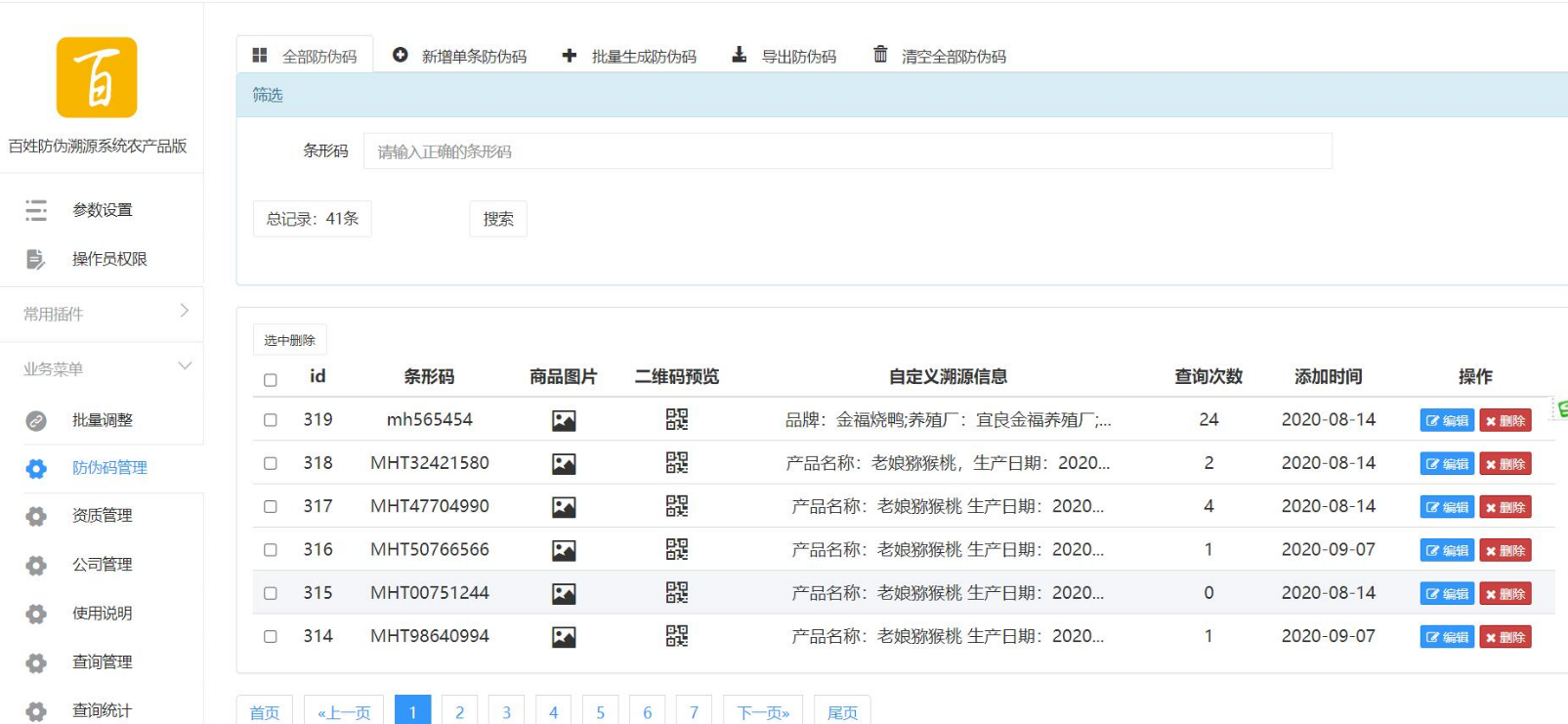Open the product image icon for MHT00751244
This screenshot has width=1568, height=724.
564,594
